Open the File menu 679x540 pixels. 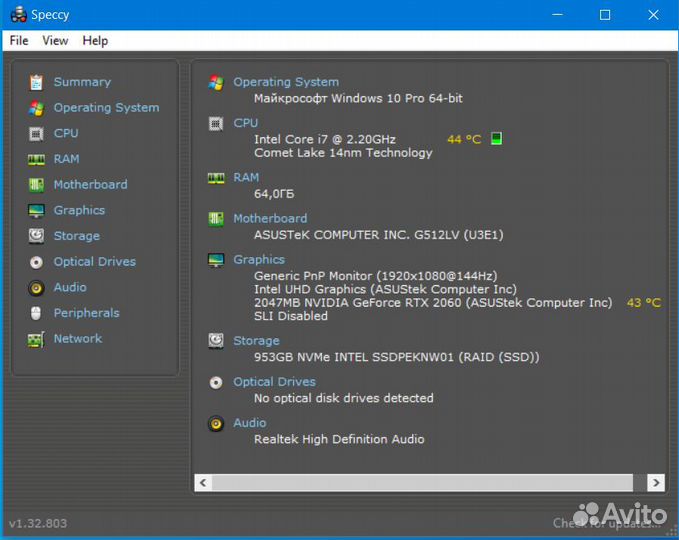coord(19,40)
